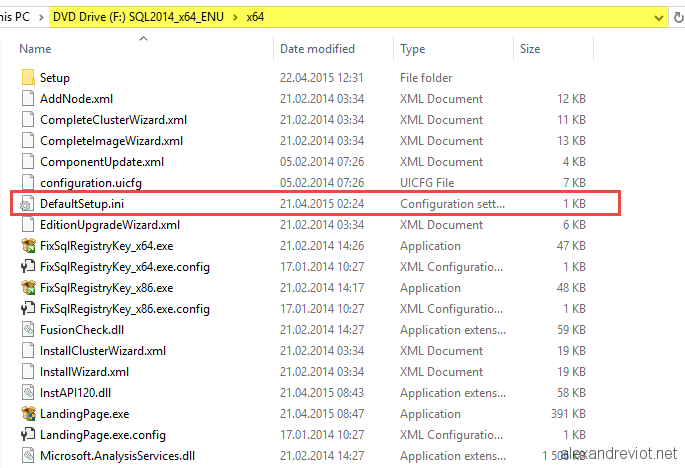Select the file named EditionUpgradeWizard.xml
Screen dimensions: 685x468
point(110,225)
